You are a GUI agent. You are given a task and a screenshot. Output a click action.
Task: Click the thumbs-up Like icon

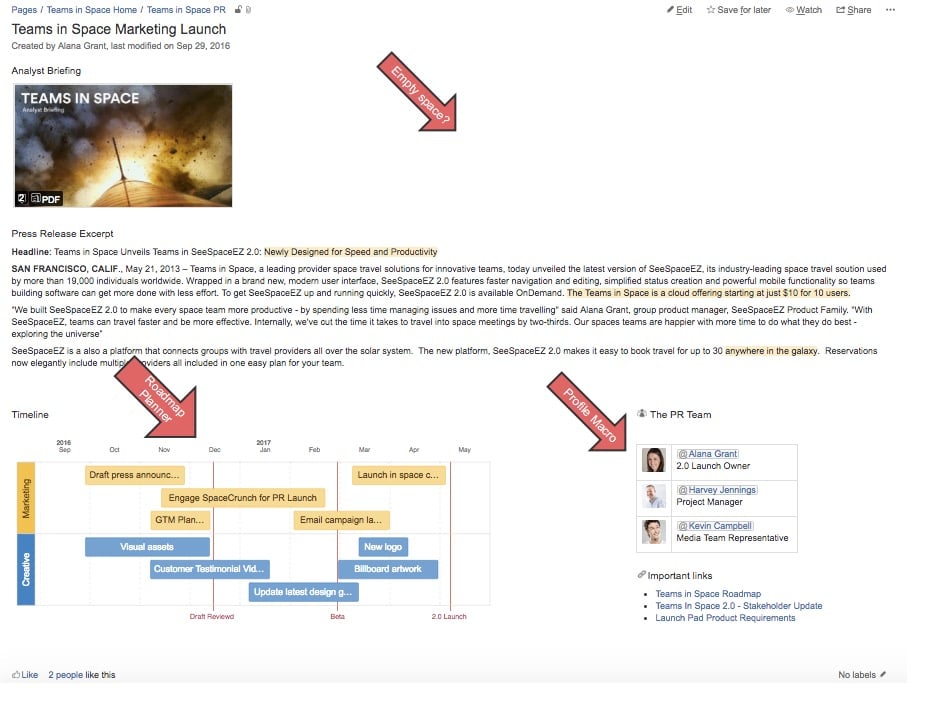pyautogui.click(x=16, y=675)
